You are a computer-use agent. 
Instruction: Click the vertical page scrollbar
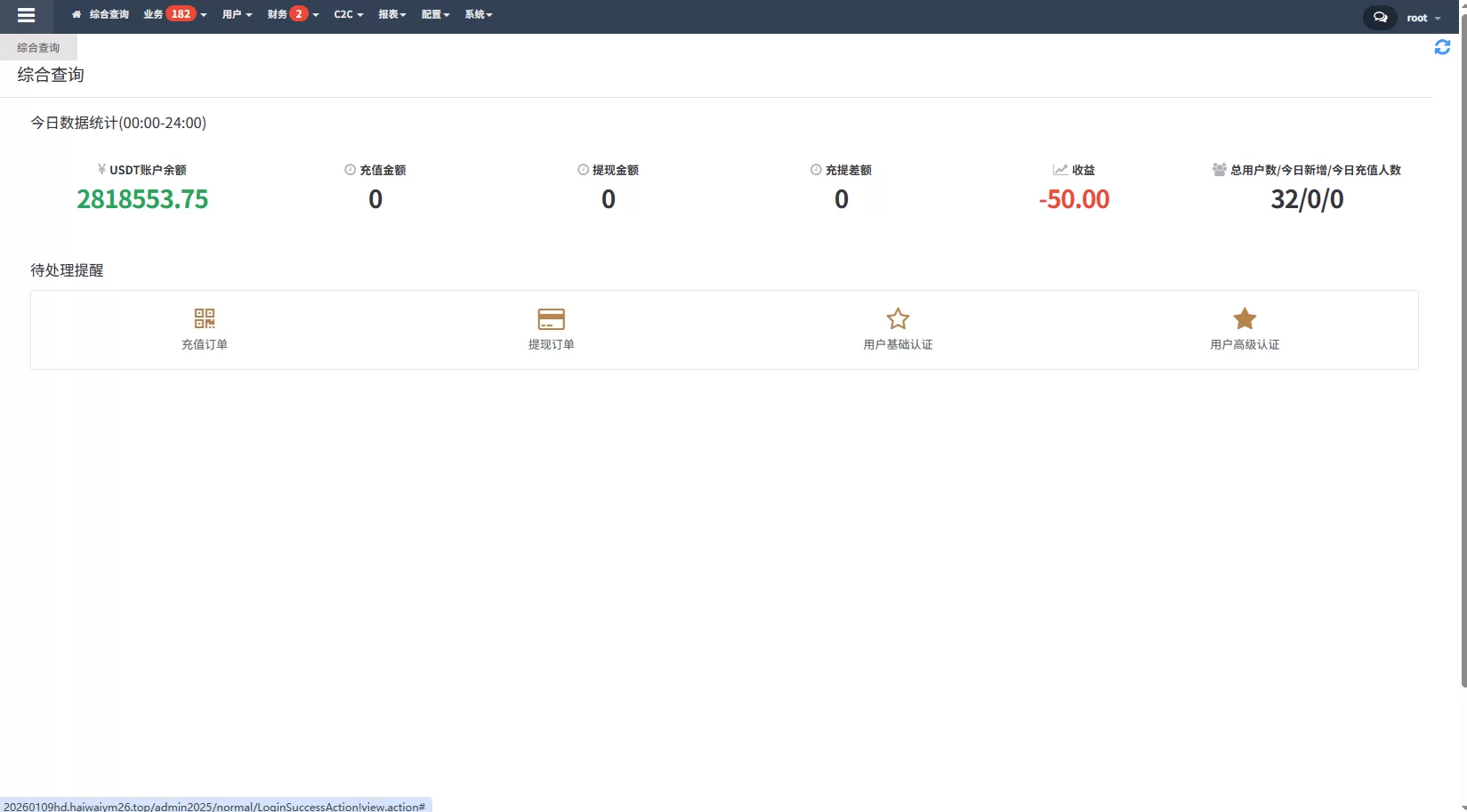click(x=1463, y=356)
